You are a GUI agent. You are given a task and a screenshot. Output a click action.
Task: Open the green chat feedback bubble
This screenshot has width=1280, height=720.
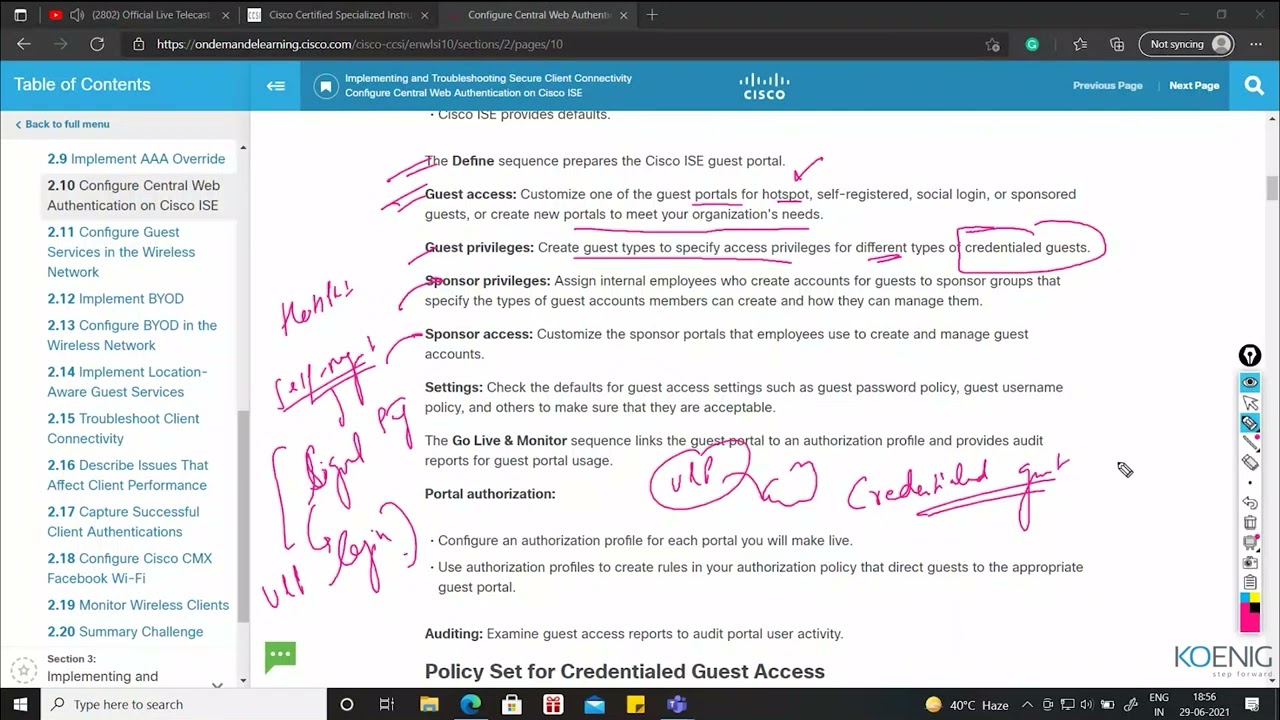pos(280,656)
